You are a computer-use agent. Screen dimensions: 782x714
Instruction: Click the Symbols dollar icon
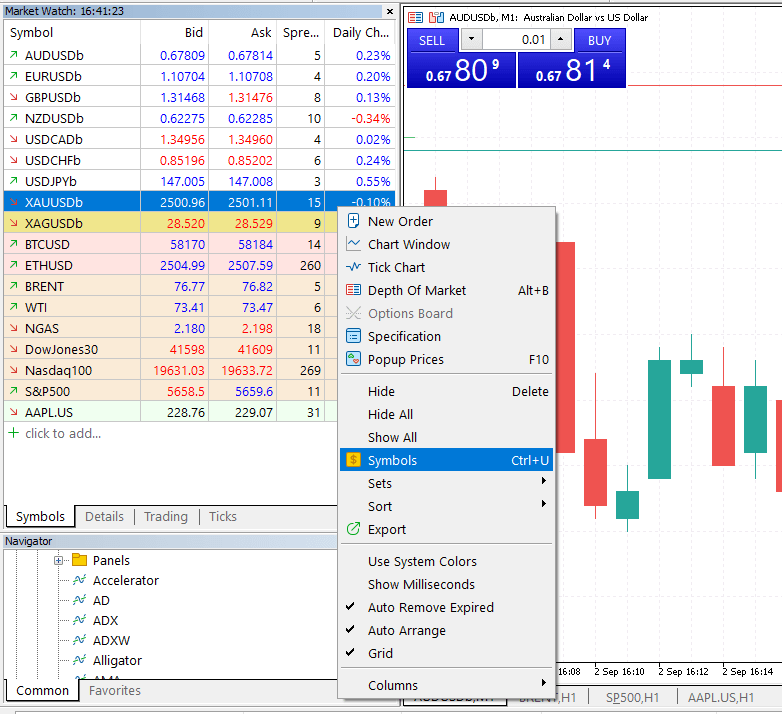(x=353, y=460)
